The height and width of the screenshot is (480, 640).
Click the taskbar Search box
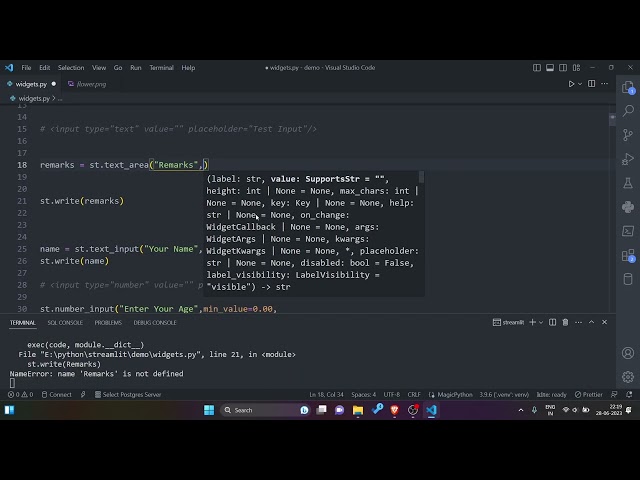[265, 410]
